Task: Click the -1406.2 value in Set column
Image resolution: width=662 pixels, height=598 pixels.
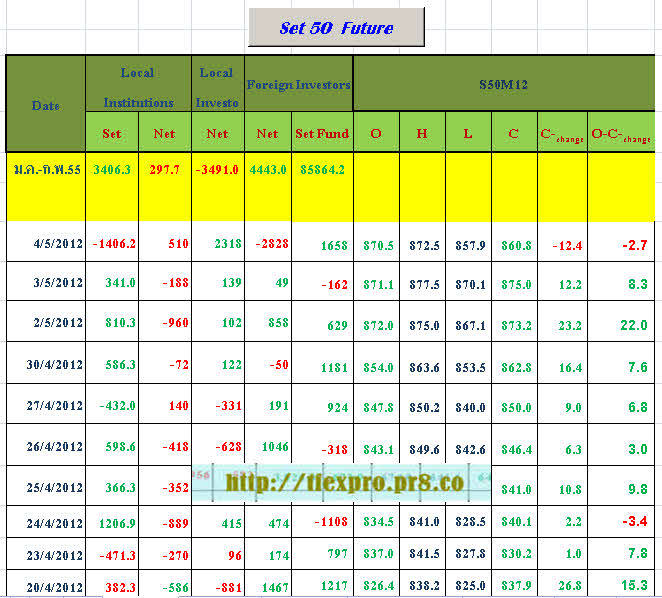Action: click(114, 244)
